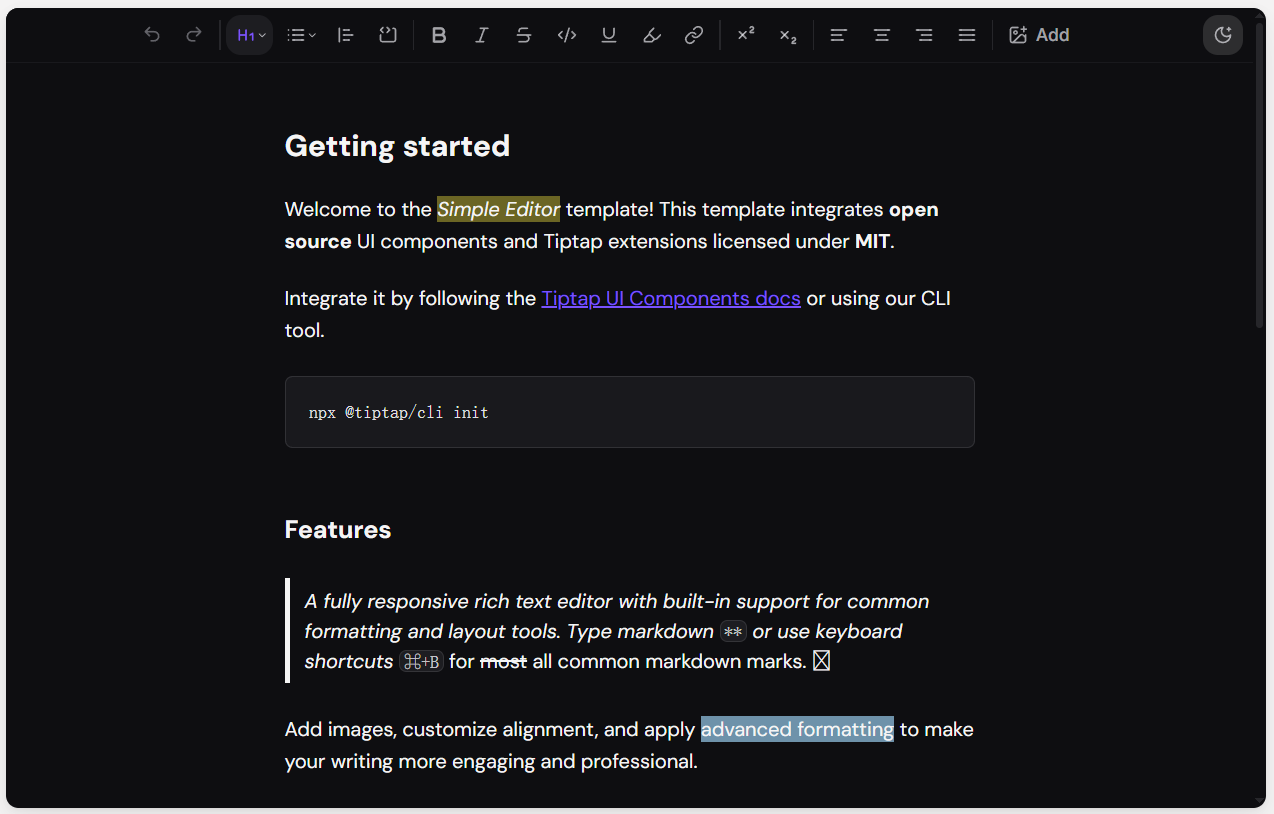Viewport: 1274px width, 814px height.
Task: Open the highlighter color picker
Action: (651, 35)
